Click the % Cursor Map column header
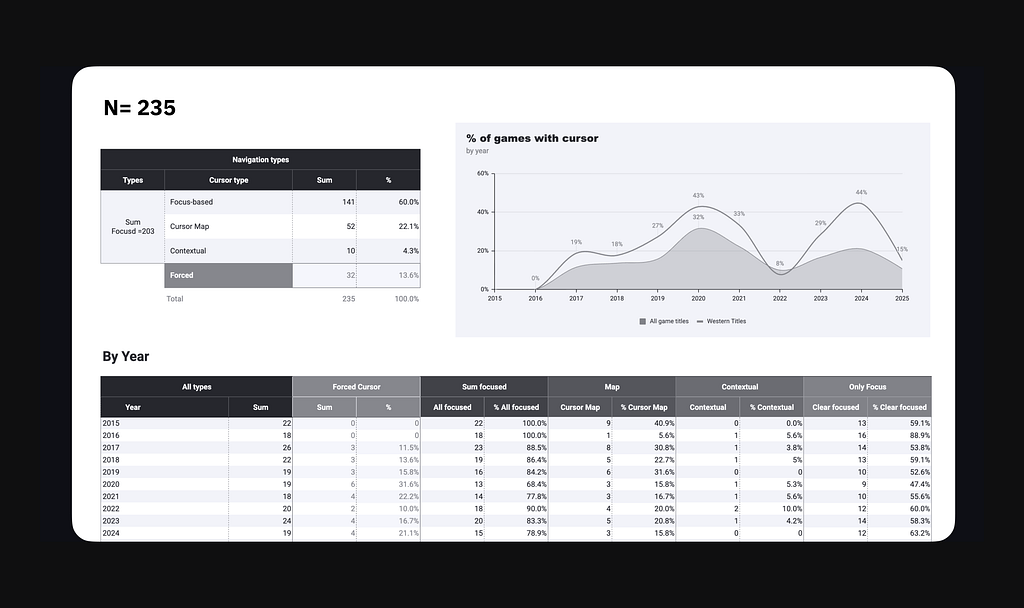 [x=644, y=408]
